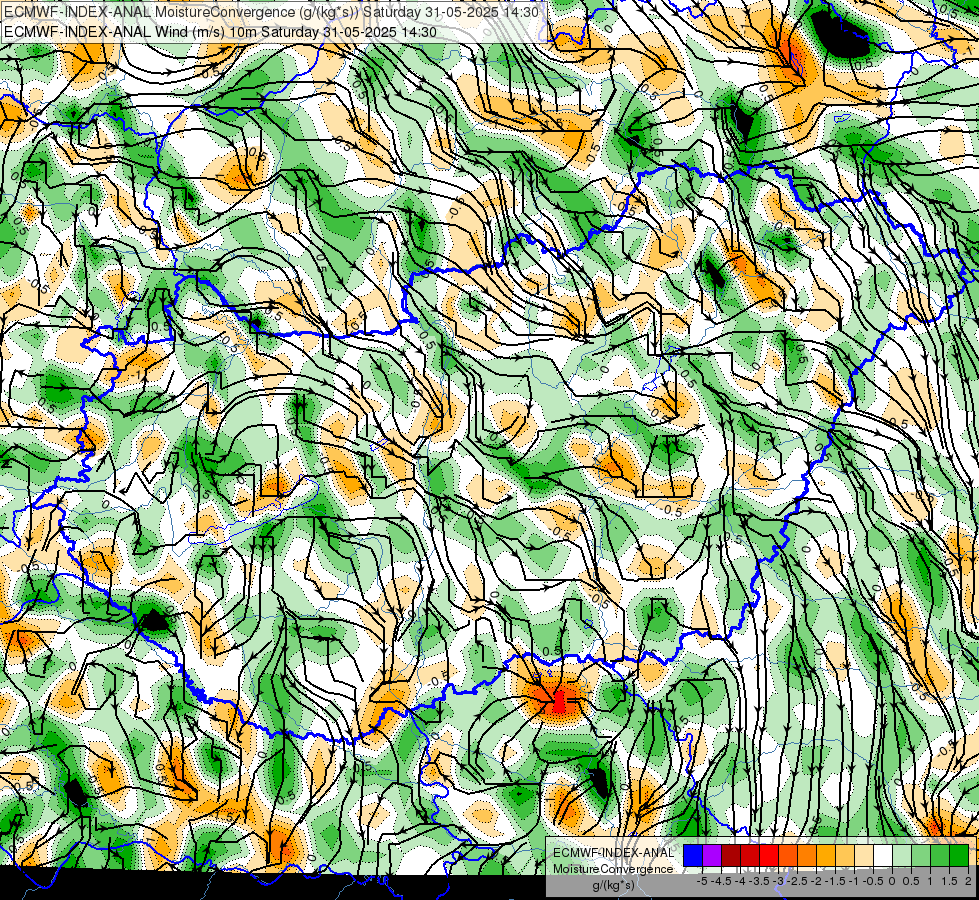
Task: Select the purple legend swatch
Action: coord(712,855)
